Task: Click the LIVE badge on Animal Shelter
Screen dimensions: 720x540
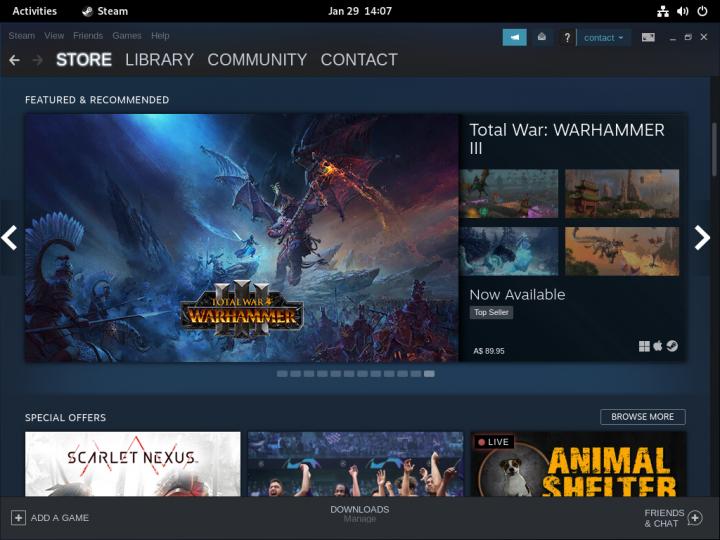Action: pyautogui.click(x=494, y=442)
